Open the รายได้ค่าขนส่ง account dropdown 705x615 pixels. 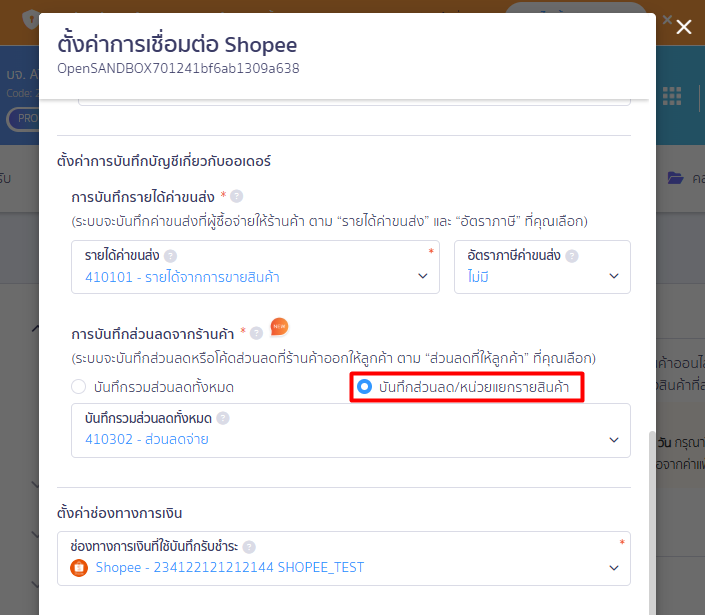coord(255,267)
